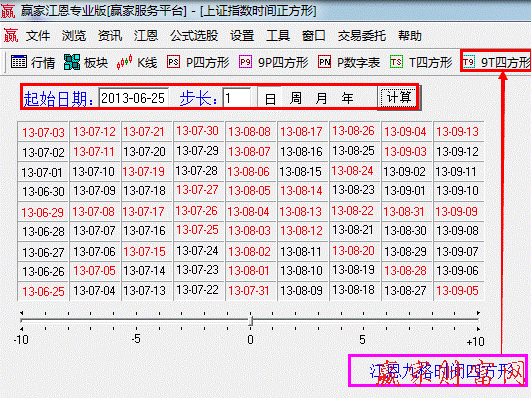Open the 窗口 menu
The height and width of the screenshot is (398, 531).
click(x=314, y=35)
